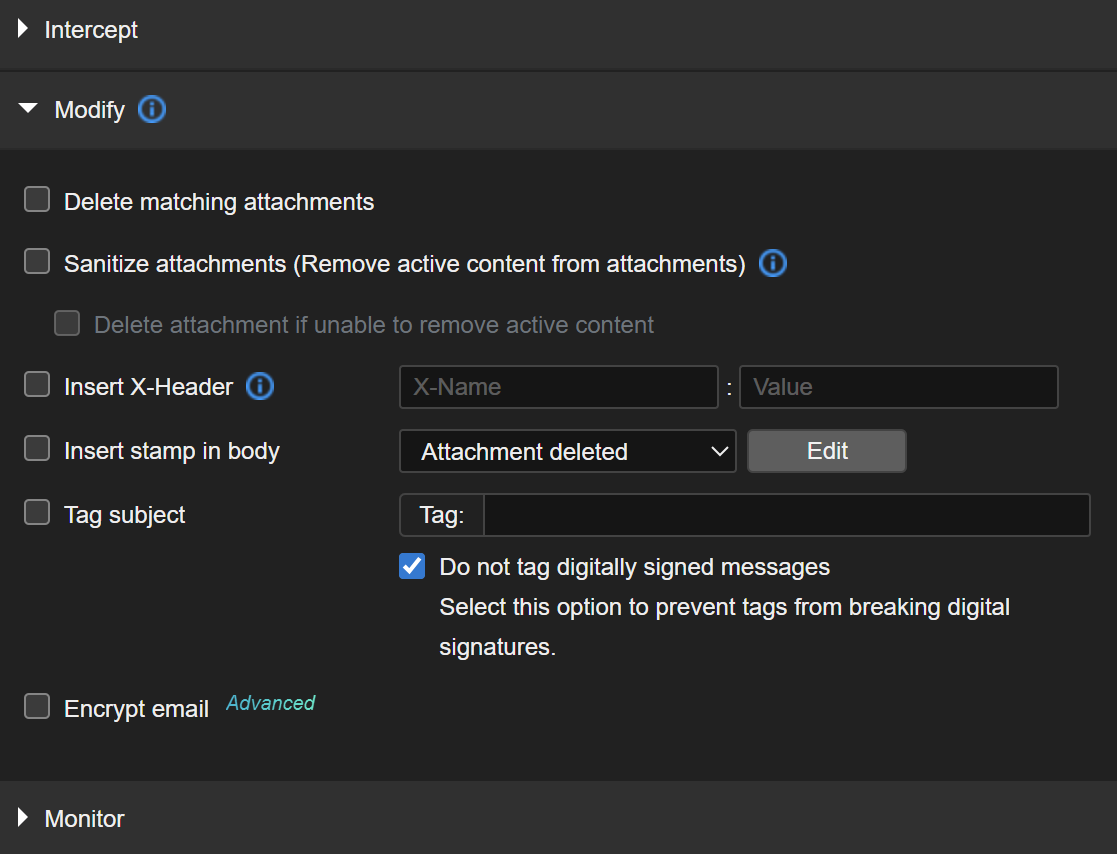
Task: Click into the X-Name input field
Action: pos(558,387)
